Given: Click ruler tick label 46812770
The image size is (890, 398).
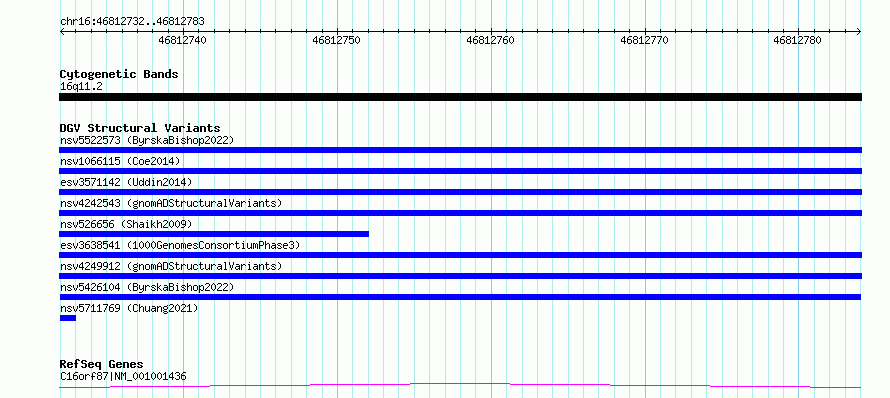Looking at the screenshot, I should tap(644, 40).
